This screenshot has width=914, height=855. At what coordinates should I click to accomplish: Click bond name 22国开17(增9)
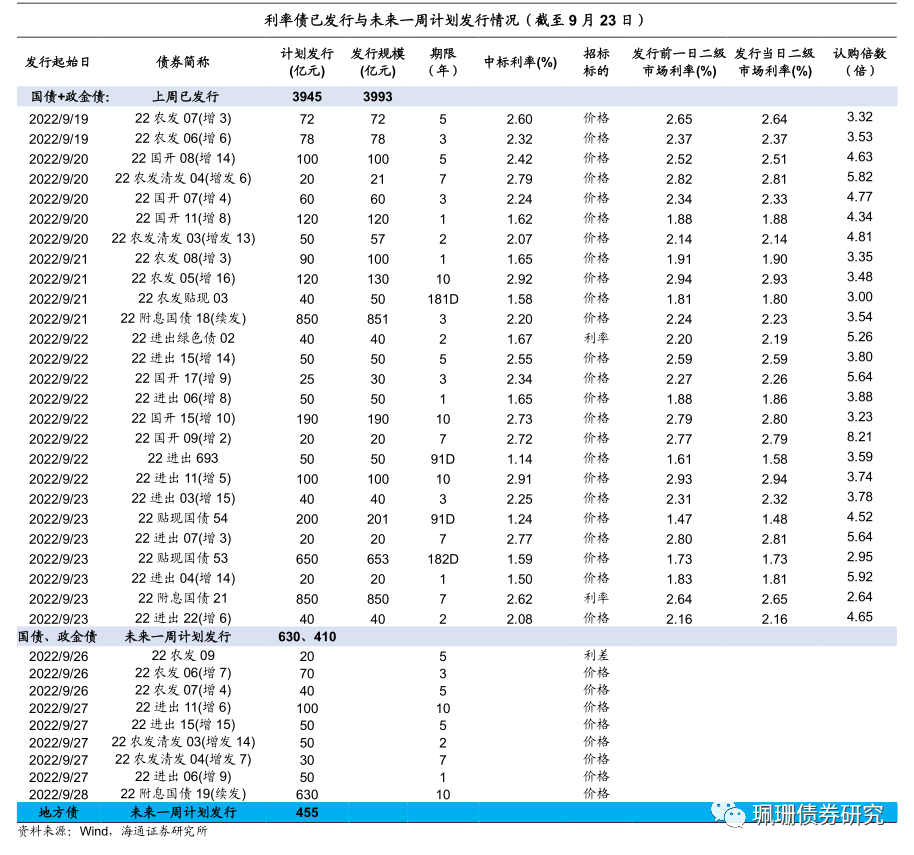point(183,378)
